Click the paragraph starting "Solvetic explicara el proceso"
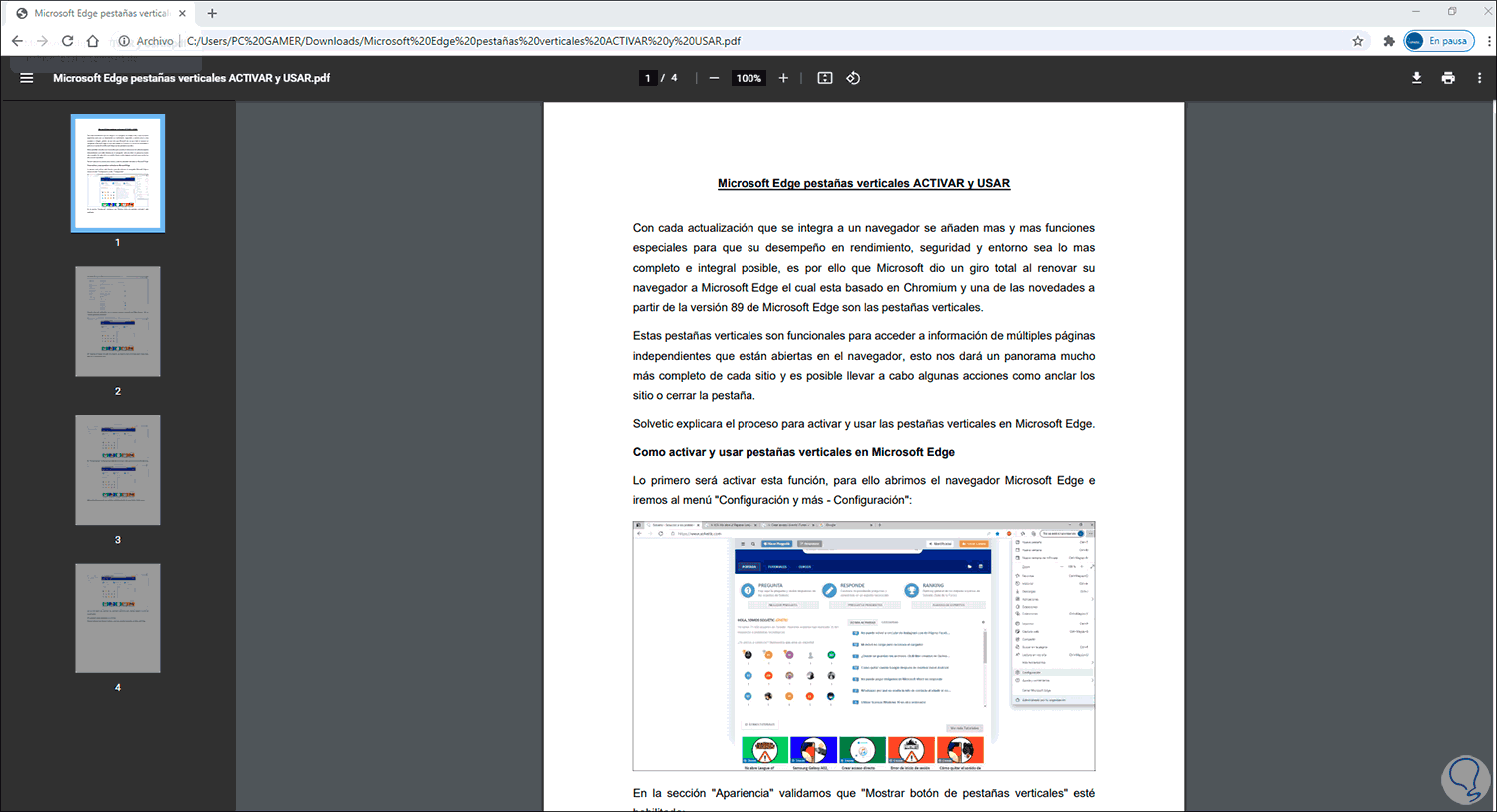 [x=863, y=424]
